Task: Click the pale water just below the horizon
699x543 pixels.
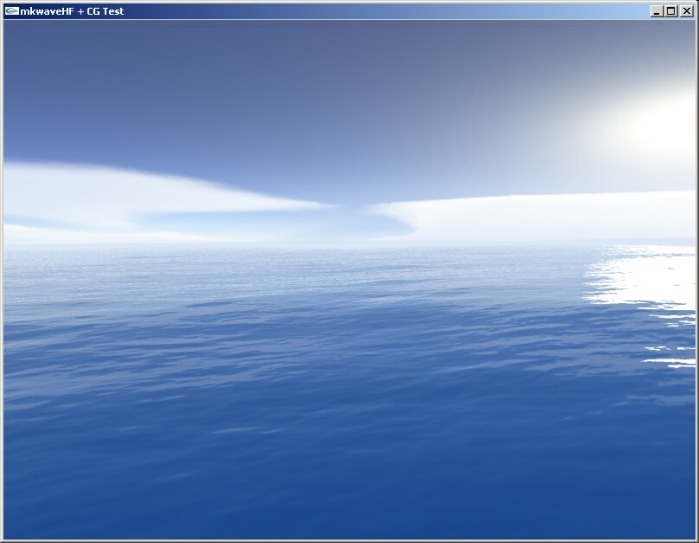Action: (x=300, y=262)
